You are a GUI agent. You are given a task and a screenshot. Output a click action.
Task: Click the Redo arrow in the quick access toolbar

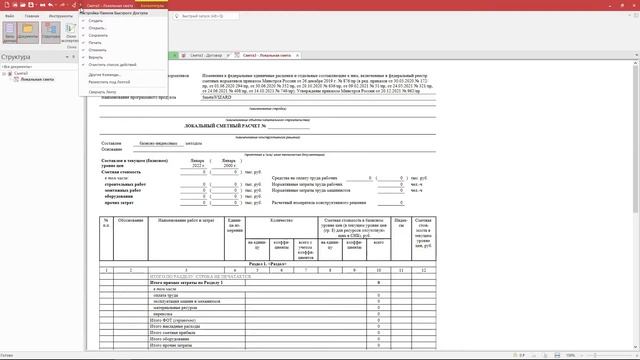tap(62, 5)
